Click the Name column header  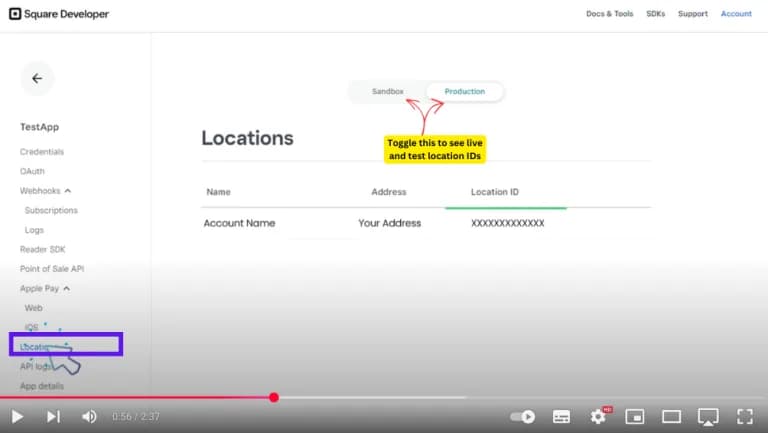[218, 192]
